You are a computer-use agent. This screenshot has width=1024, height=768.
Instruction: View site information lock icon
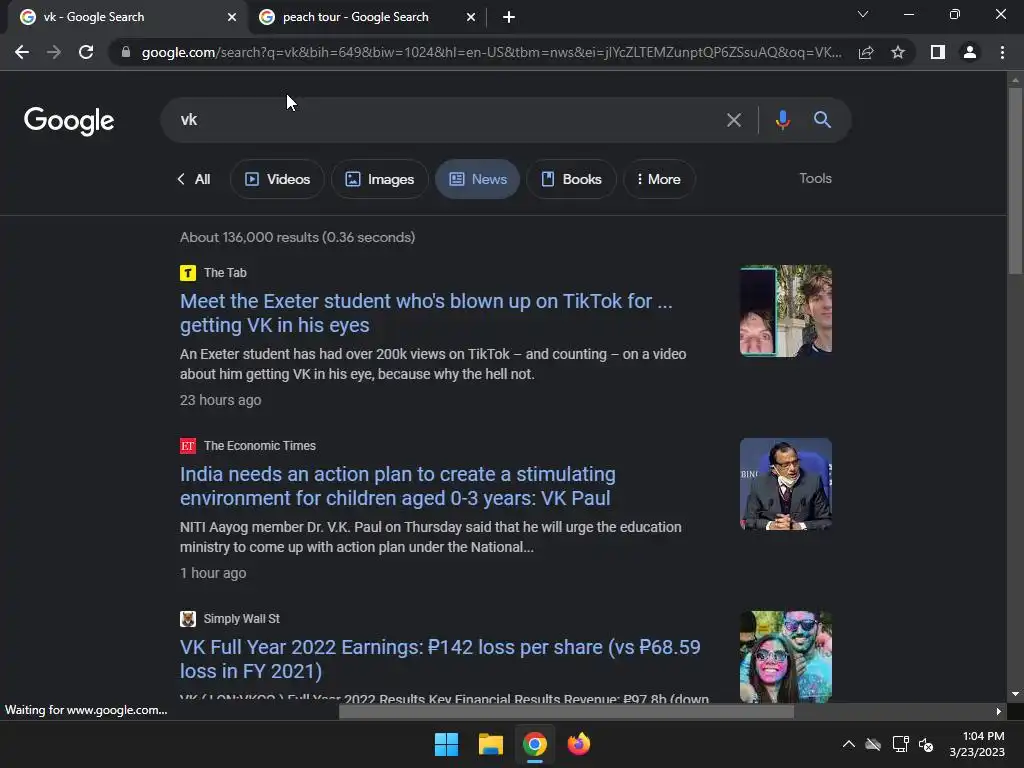(126, 52)
